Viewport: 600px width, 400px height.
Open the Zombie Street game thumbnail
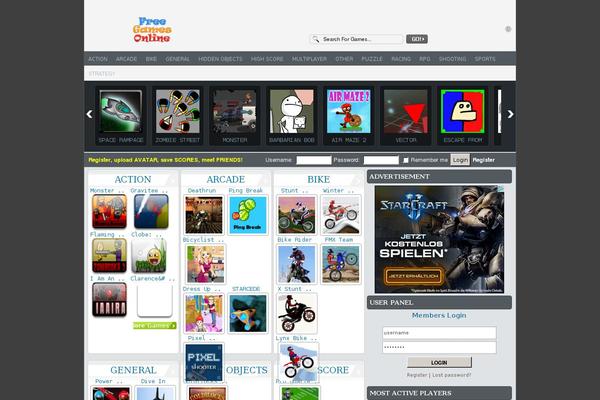[x=178, y=111]
